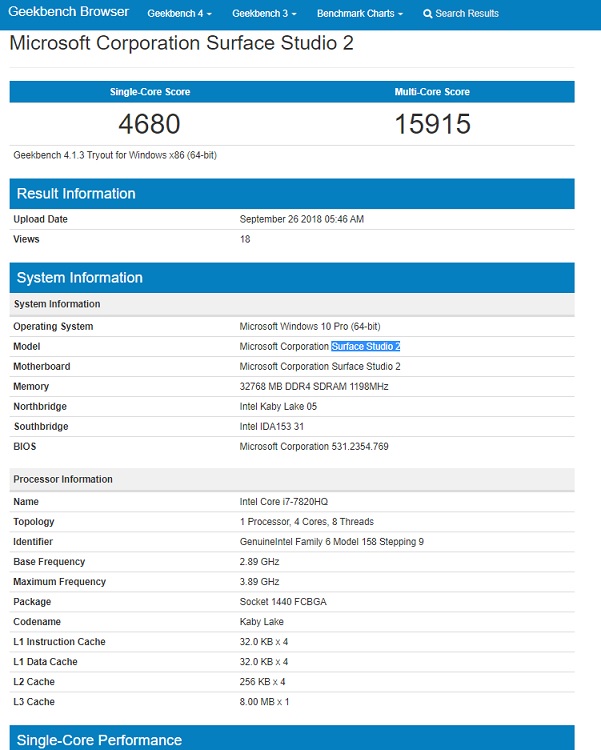This screenshot has width=601, height=750.
Task: Click the Views label
Action: click(26, 239)
